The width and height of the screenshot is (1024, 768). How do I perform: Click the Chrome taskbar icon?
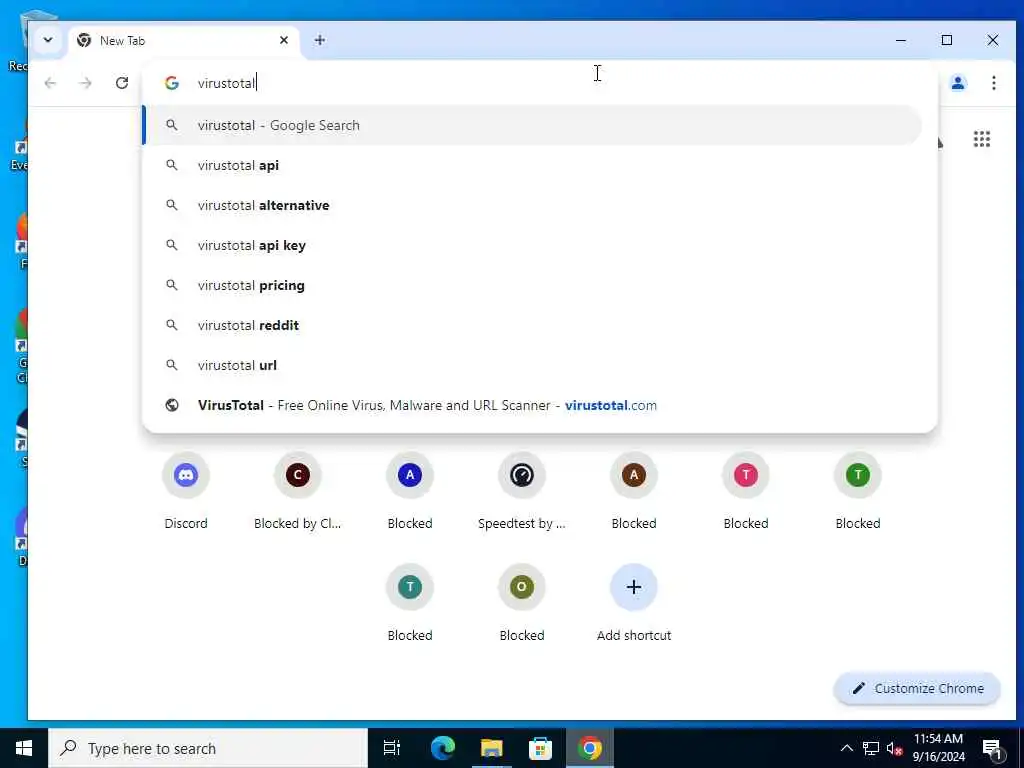coord(590,748)
